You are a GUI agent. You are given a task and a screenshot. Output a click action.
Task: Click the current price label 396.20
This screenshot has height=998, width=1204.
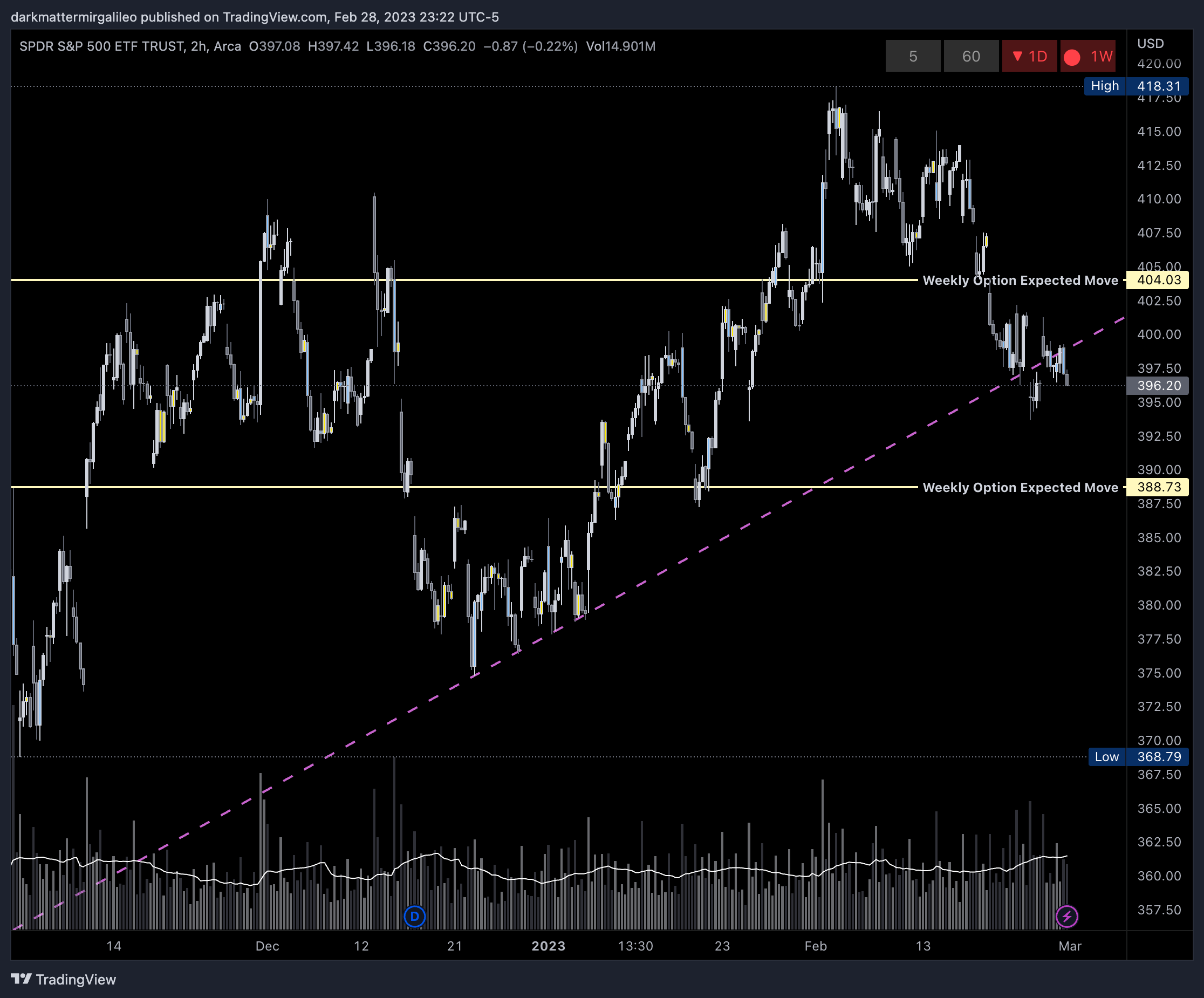1158,386
